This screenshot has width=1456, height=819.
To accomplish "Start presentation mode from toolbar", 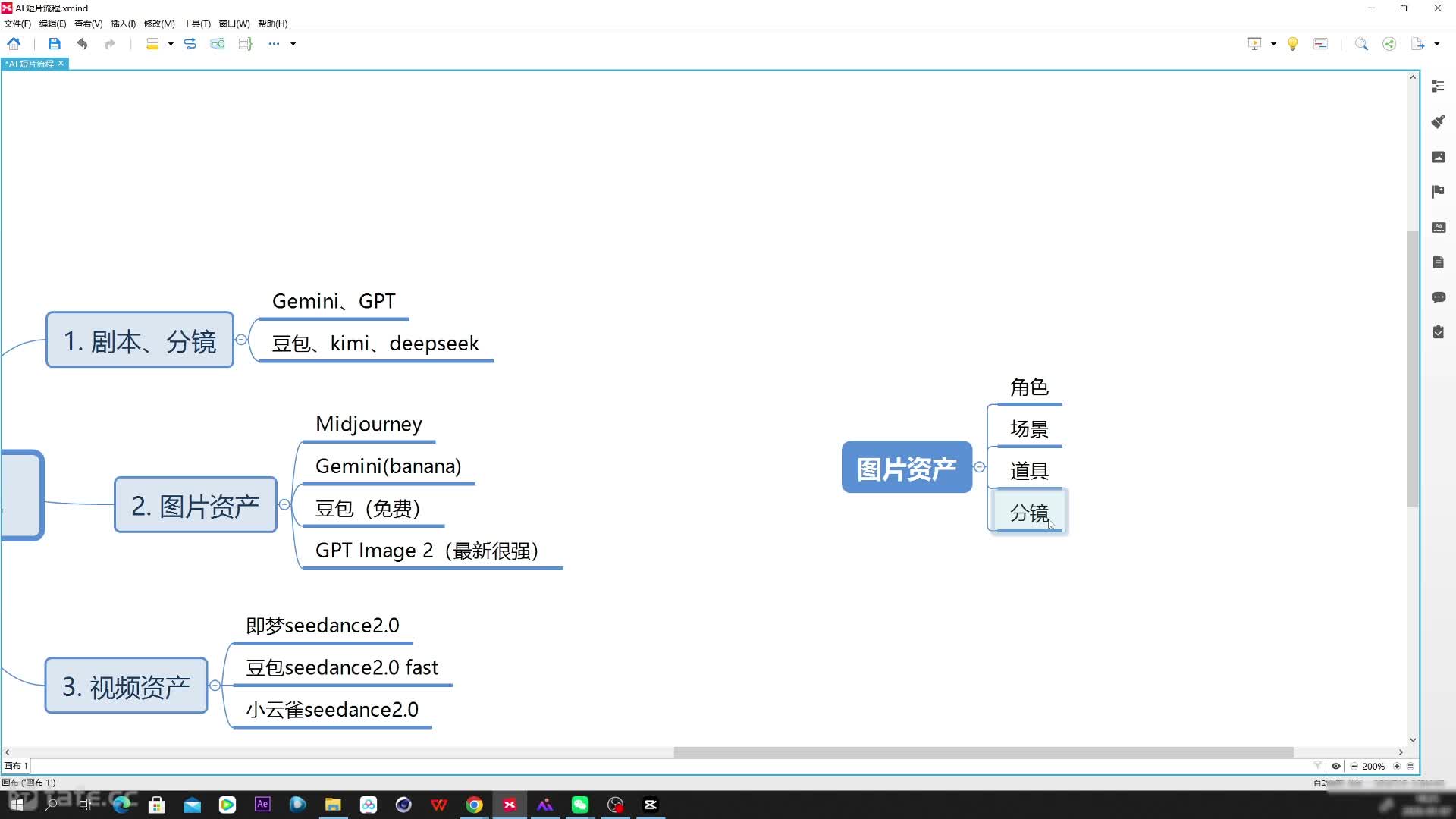I will point(1254,44).
